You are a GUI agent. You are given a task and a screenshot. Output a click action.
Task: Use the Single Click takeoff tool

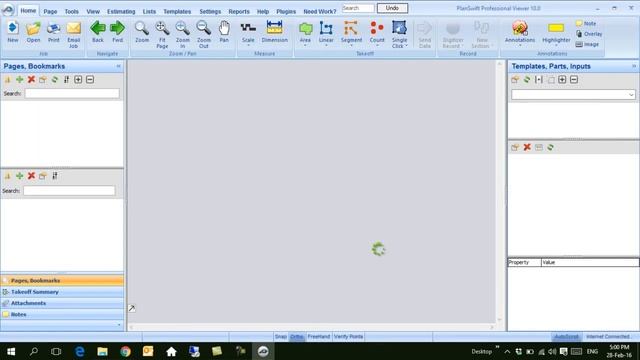click(x=399, y=34)
